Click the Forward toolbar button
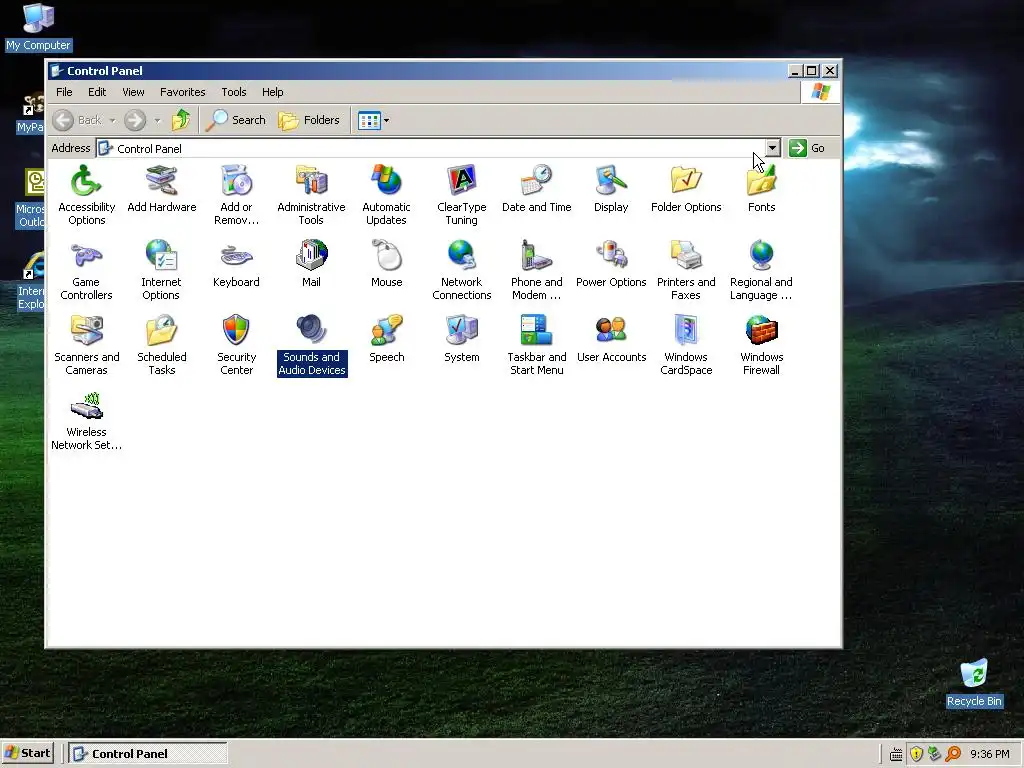 click(x=135, y=120)
